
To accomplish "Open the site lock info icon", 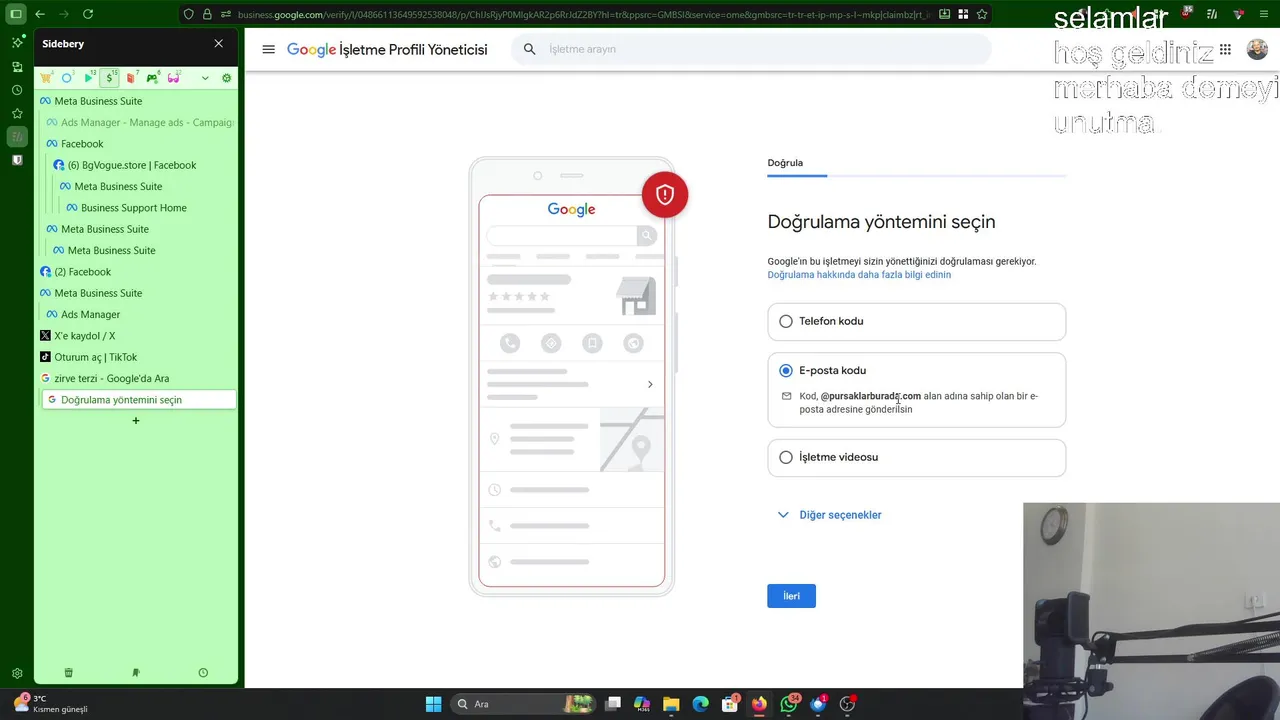I will coord(207,14).
